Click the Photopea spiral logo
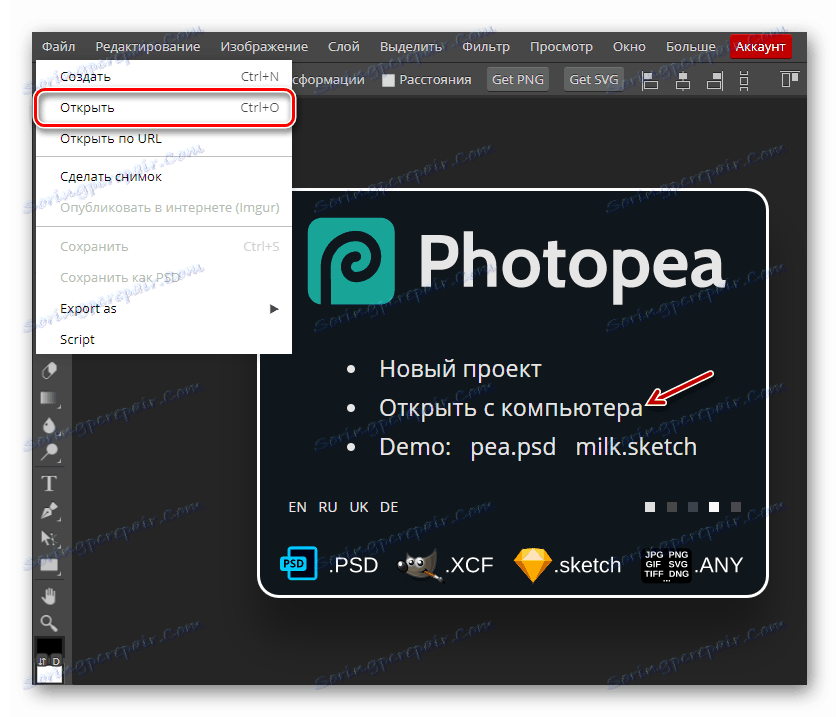The width and height of the screenshot is (839, 717). coord(351,261)
